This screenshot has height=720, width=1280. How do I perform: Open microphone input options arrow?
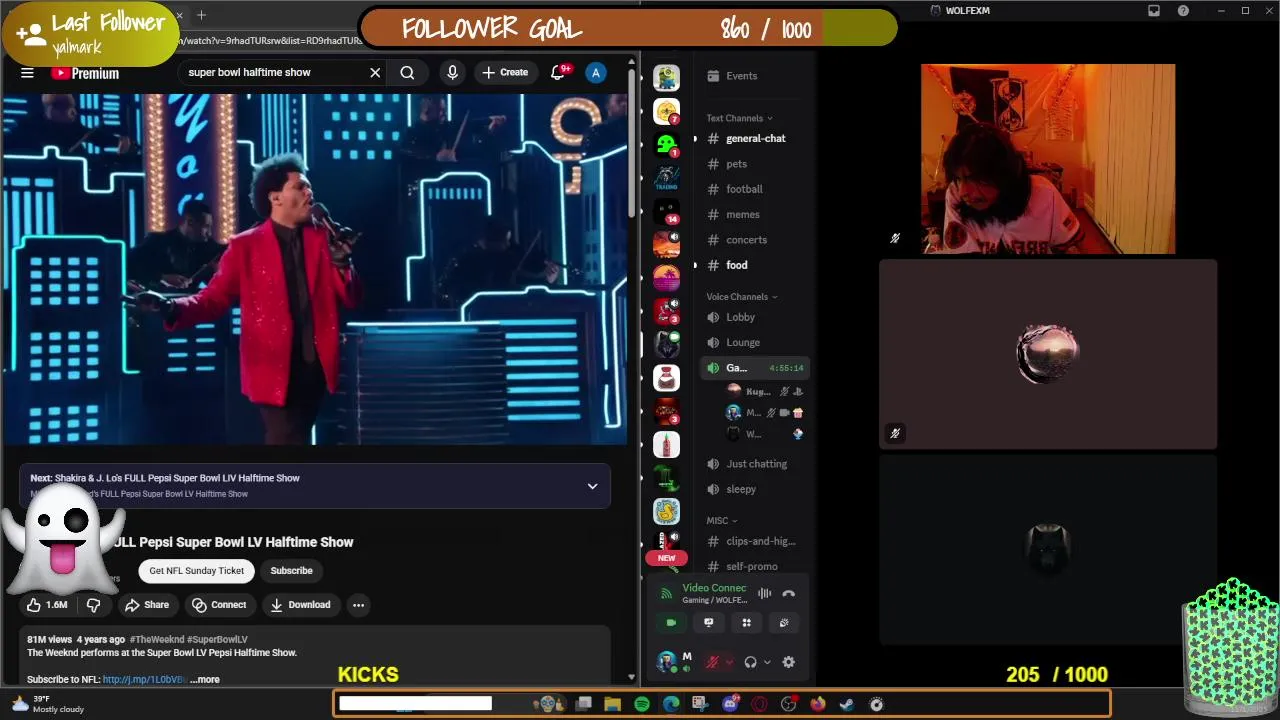tap(729, 662)
